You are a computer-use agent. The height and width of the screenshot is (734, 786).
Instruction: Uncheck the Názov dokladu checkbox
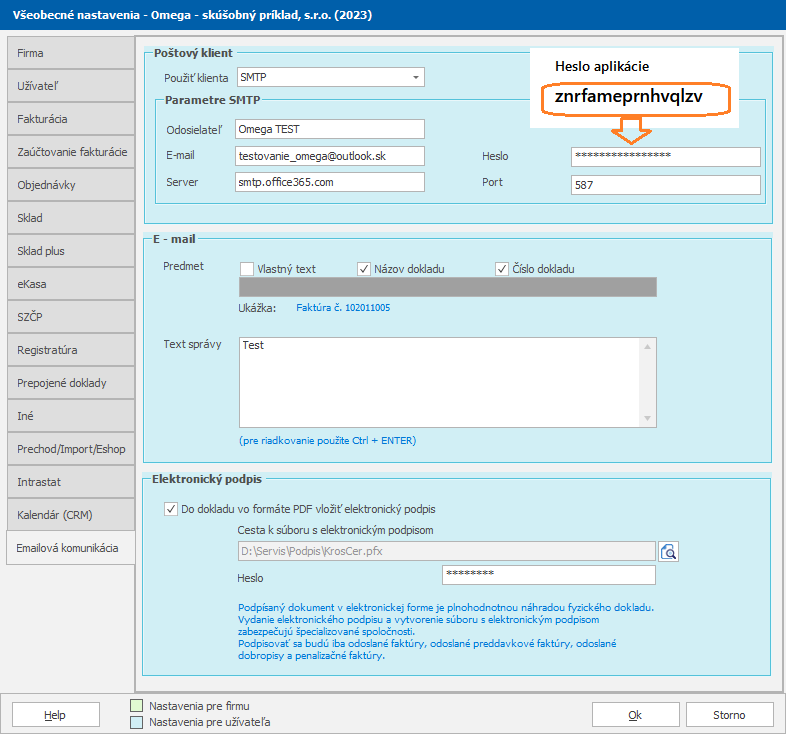point(364,268)
